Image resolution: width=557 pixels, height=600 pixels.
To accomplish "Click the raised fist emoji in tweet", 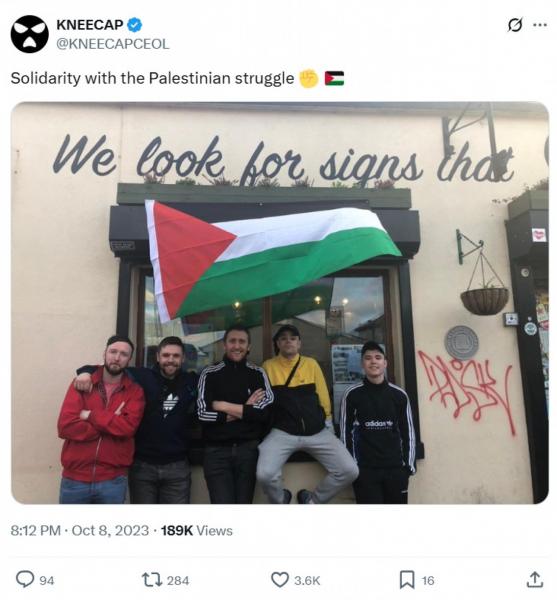I will click(309, 78).
